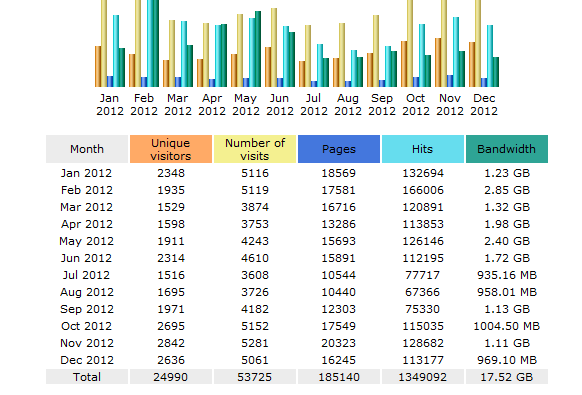Click the Sep 2012 pages value 12303
The height and width of the screenshot is (395, 582).
click(339, 309)
